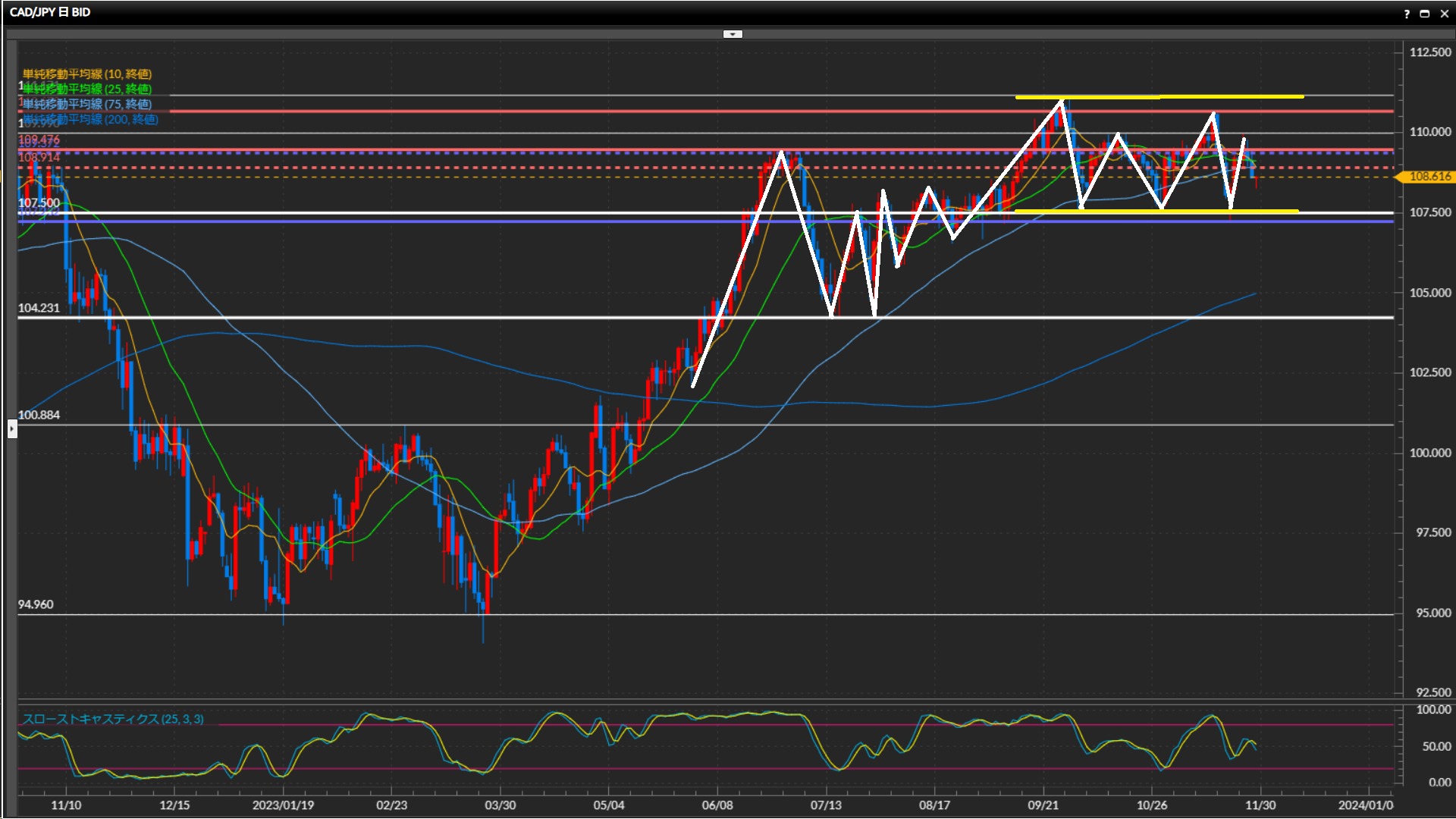Click the upper yellow resistance line
The width and height of the screenshot is (1456, 819).
click(1228, 96)
